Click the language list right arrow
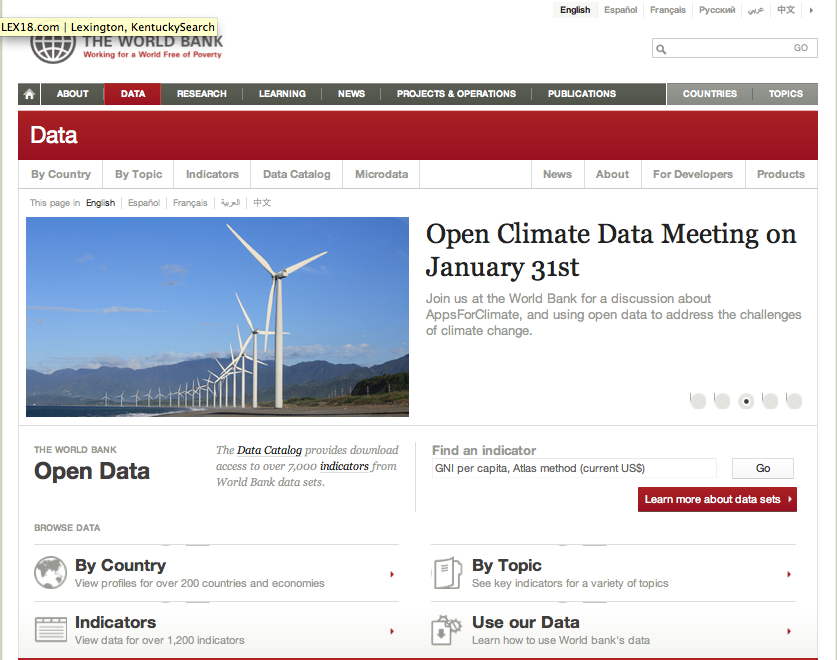Screen dimensions: 837x660 coord(811,10)
